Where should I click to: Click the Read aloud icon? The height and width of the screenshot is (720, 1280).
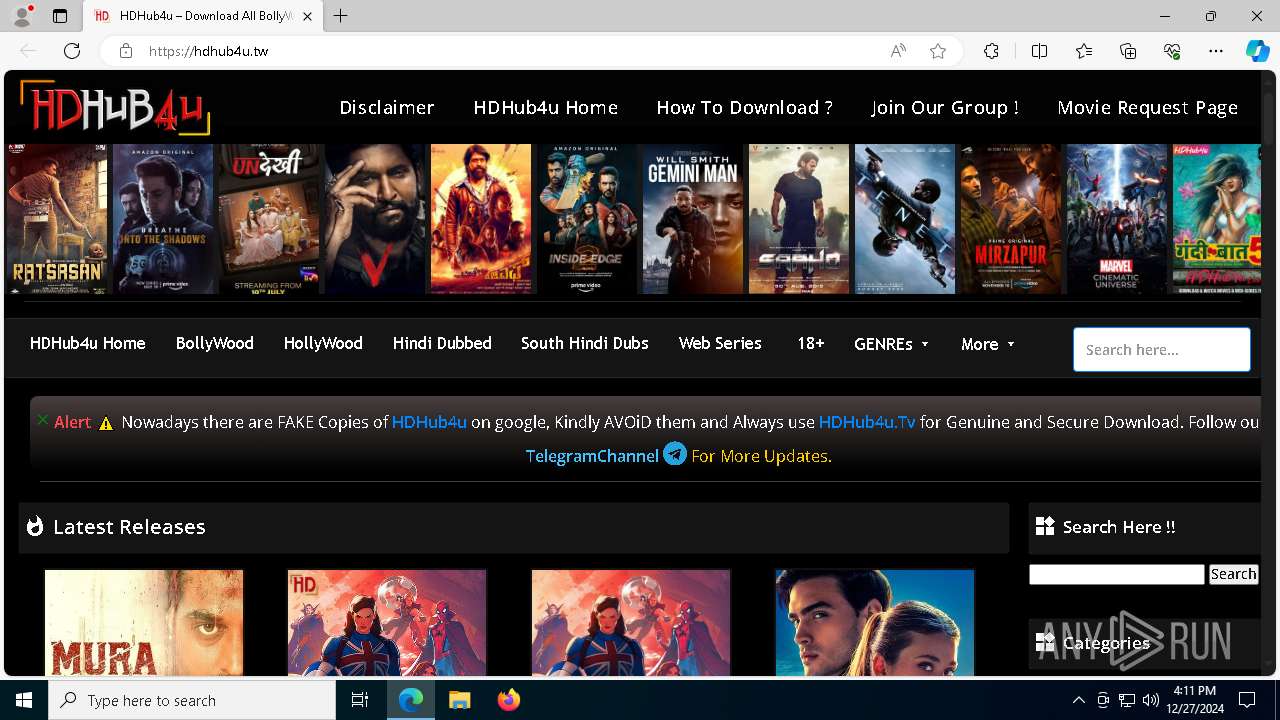click(898, 51)
